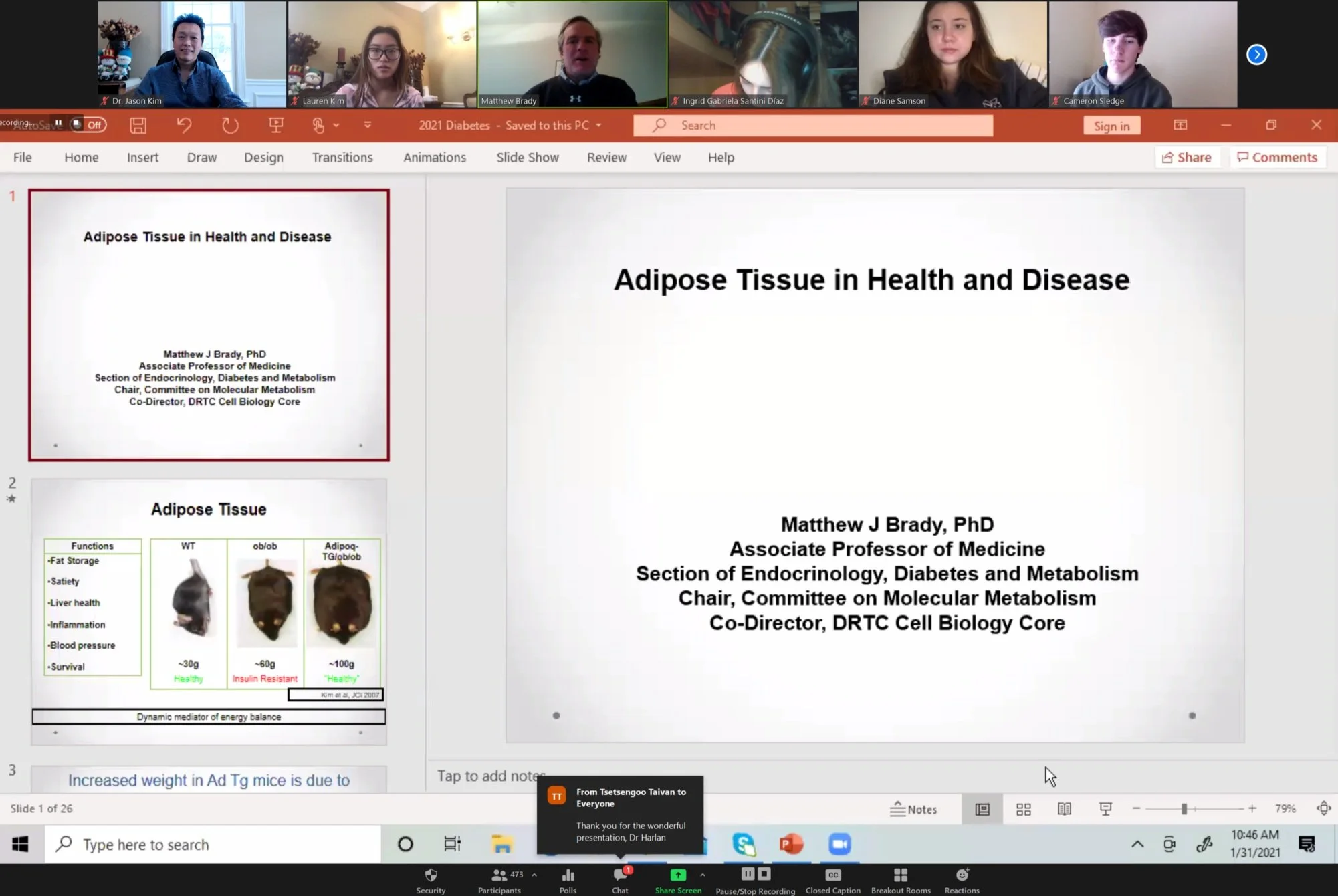
Task: Start presentation from beginning icon
Action: [275, 125]
